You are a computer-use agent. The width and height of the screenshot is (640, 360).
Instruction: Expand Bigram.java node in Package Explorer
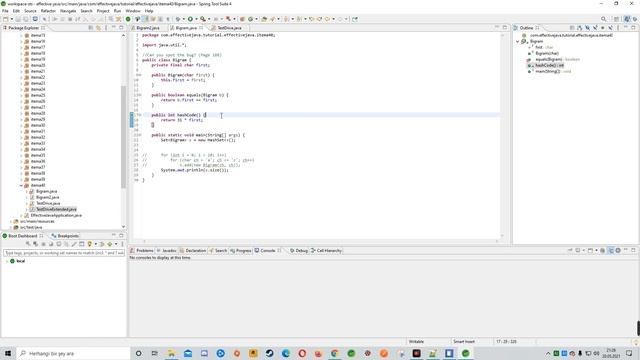click(x=27, y=191)
